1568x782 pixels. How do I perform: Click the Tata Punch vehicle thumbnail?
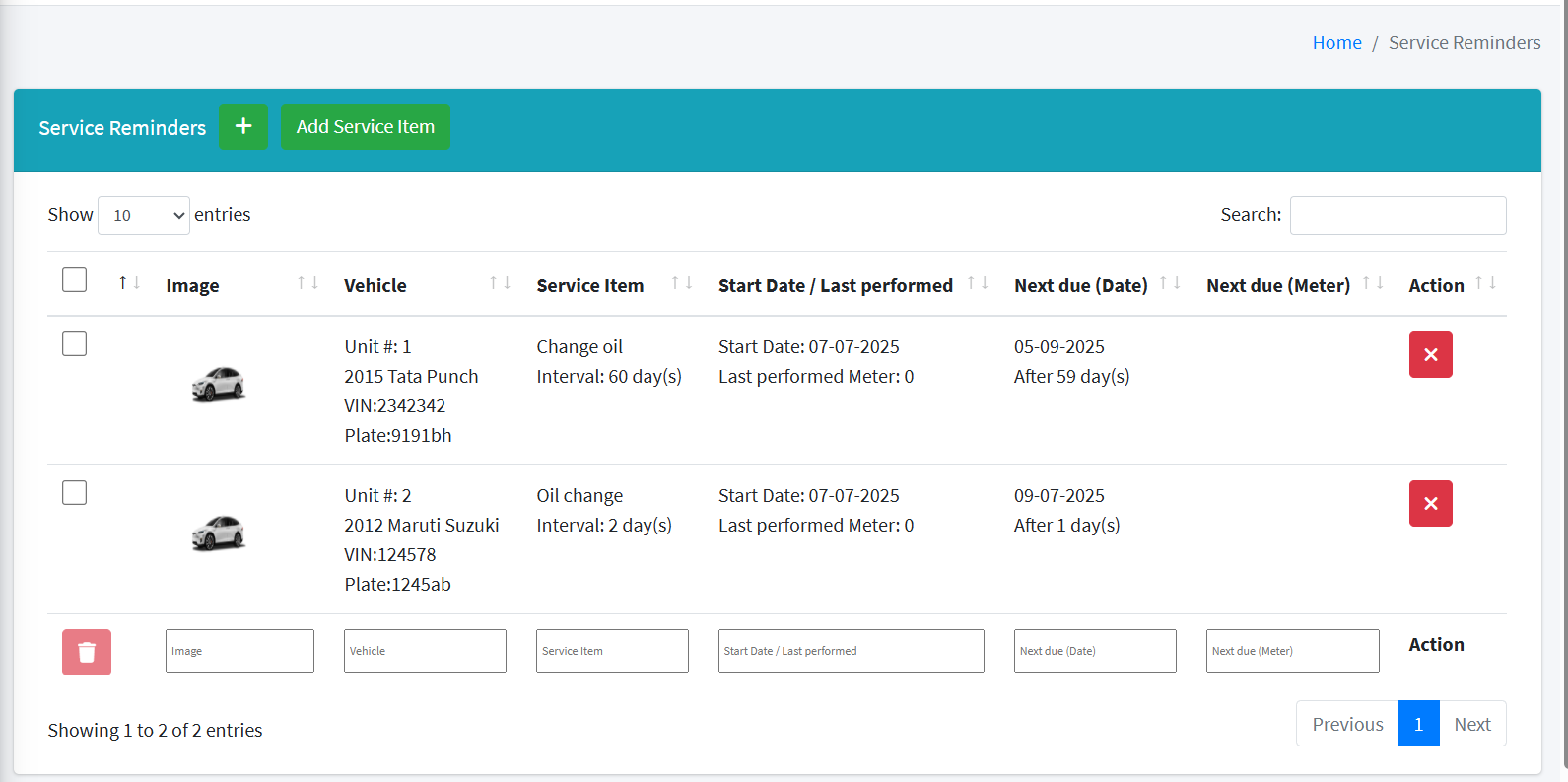coord(218,384)
